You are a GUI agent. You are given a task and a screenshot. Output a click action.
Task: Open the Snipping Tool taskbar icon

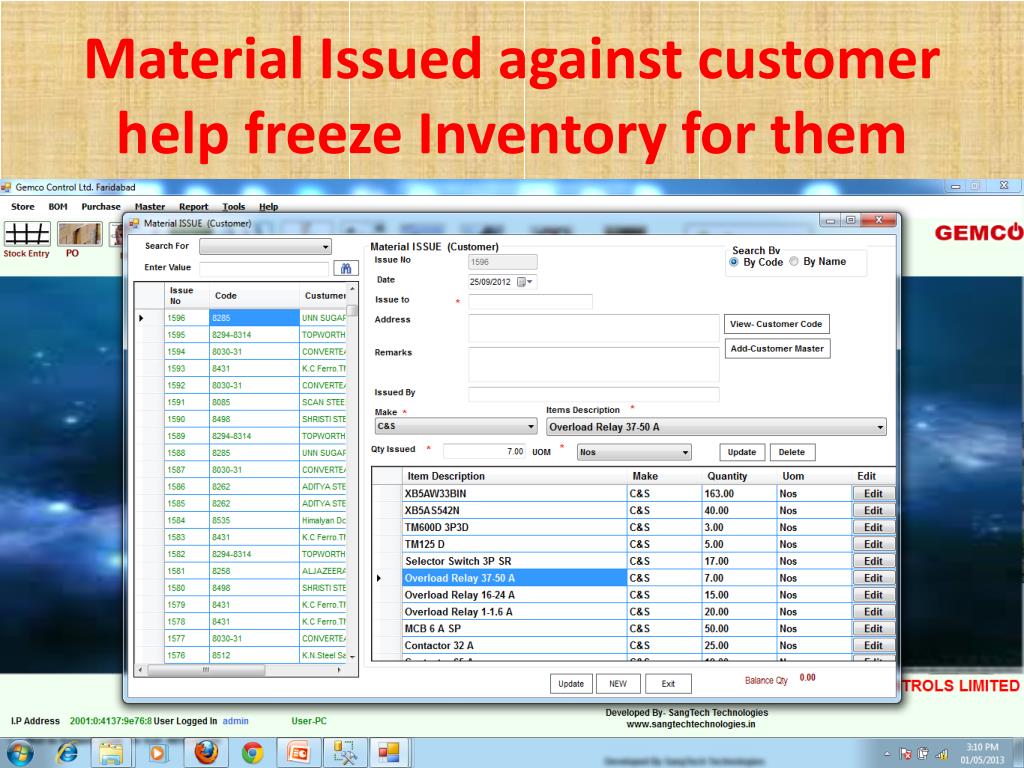coord(344,752)
